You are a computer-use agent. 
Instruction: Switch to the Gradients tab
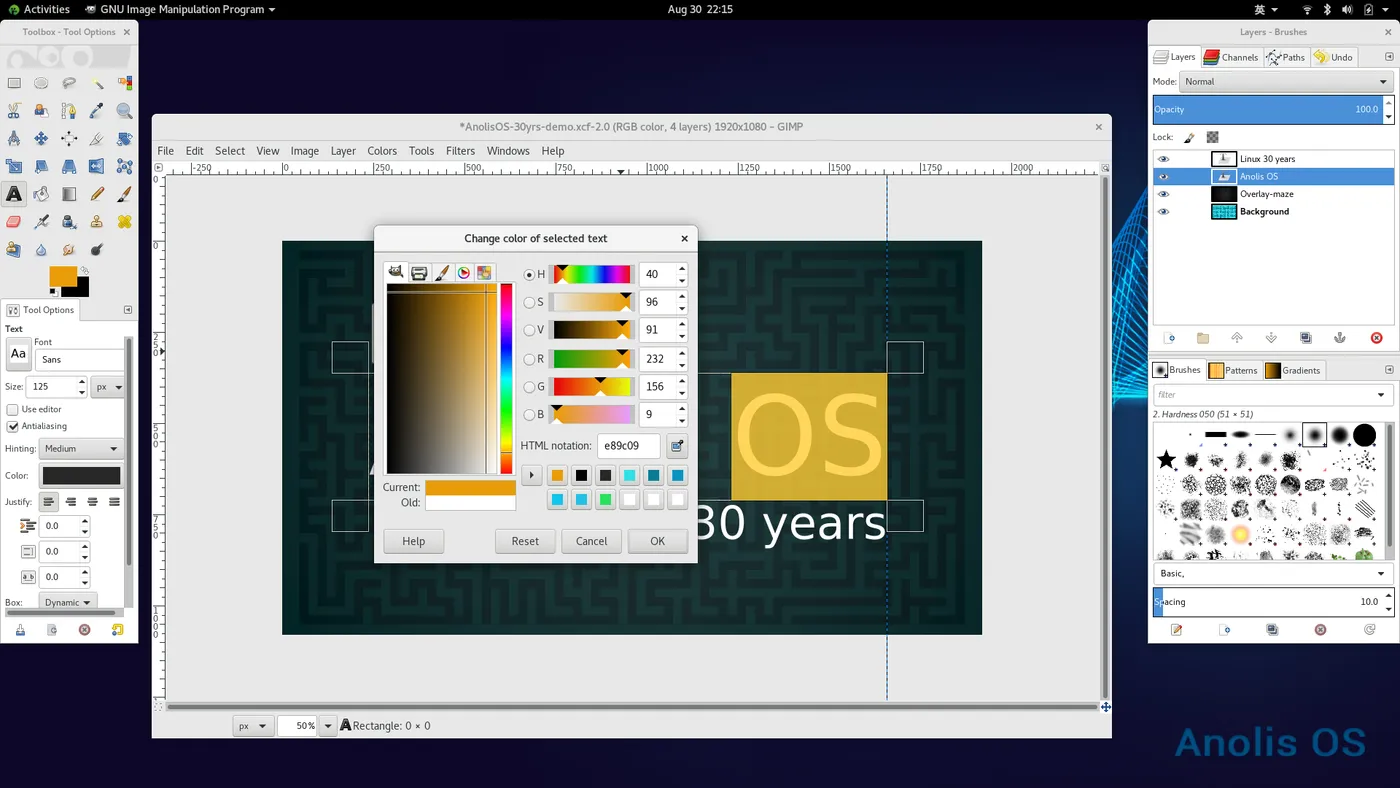pyautogui.click(x=1293, y=370)
